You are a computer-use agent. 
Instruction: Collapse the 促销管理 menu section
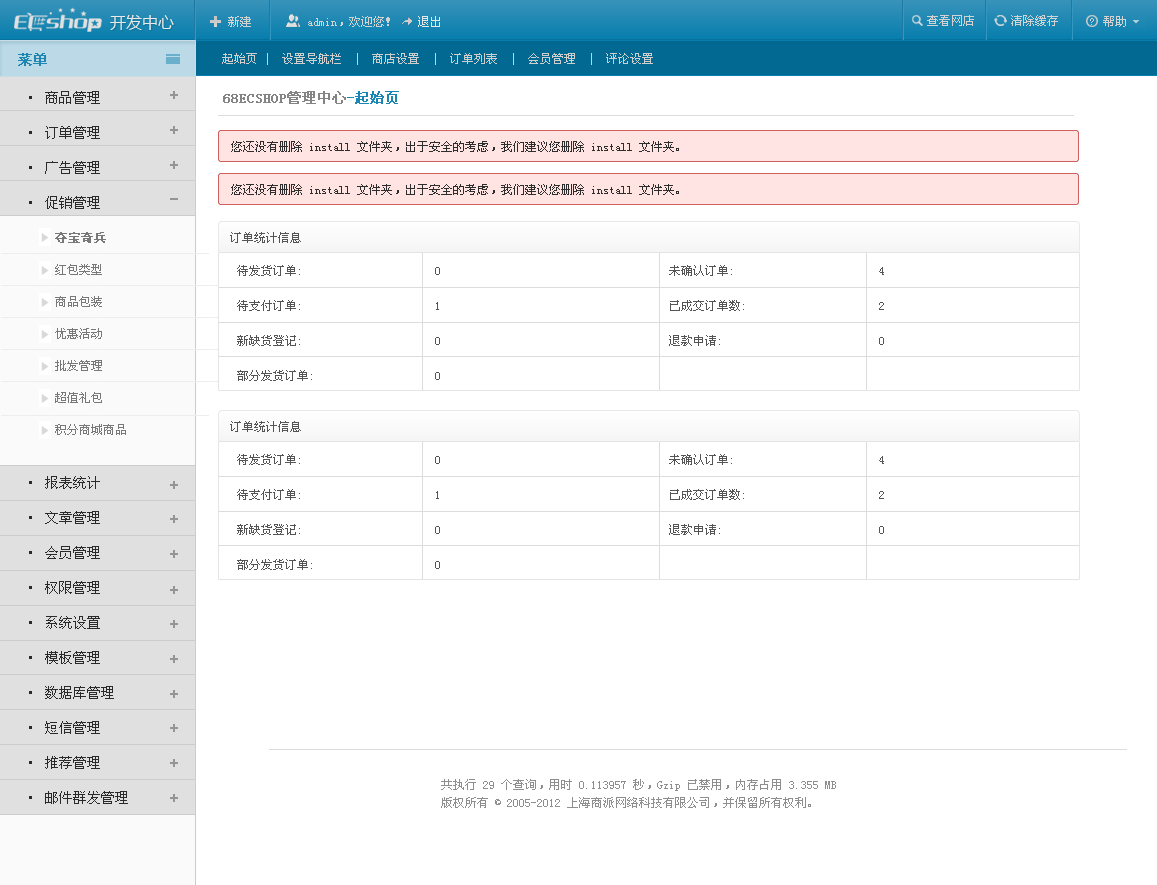tap(173, 200)
